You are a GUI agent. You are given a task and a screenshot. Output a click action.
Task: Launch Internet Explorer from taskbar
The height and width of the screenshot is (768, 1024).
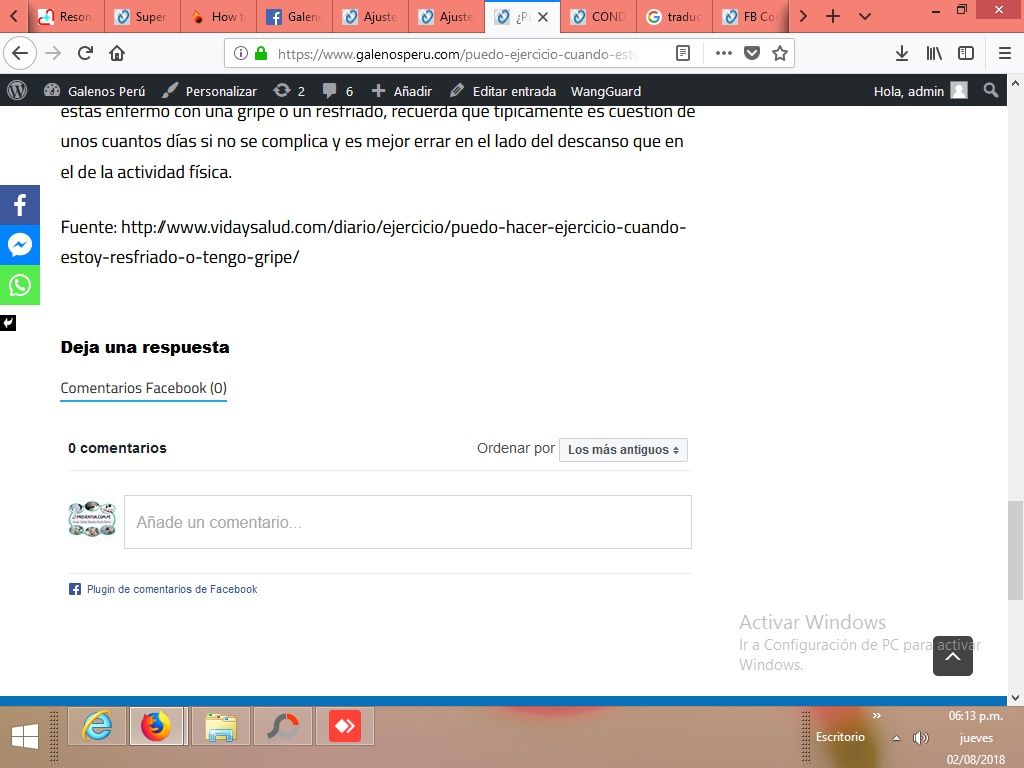97,726
